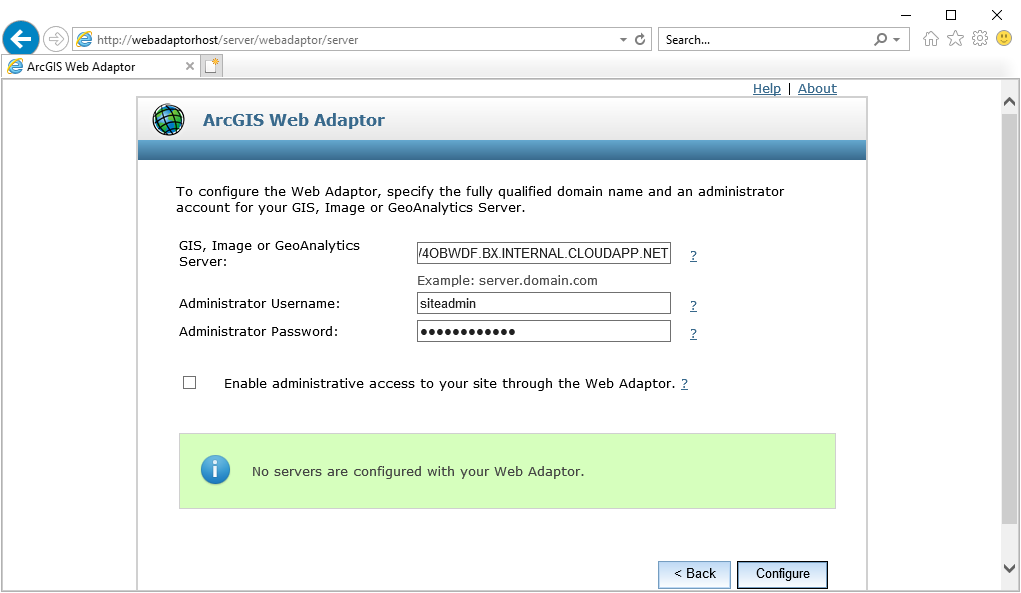
Task: Refresh the page using the reload icon
Action: [640, 40]
